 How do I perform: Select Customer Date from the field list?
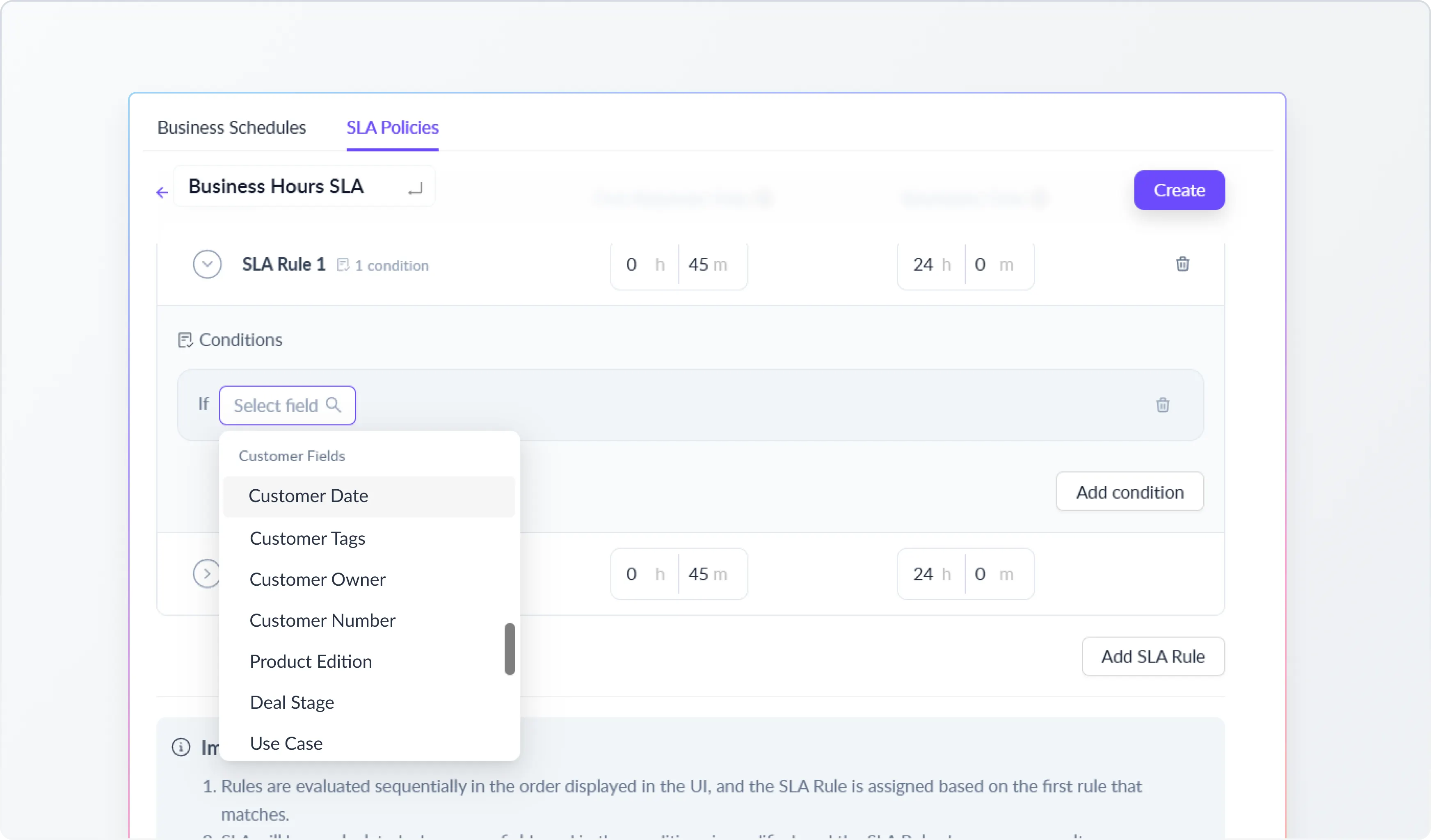[308, 495]
